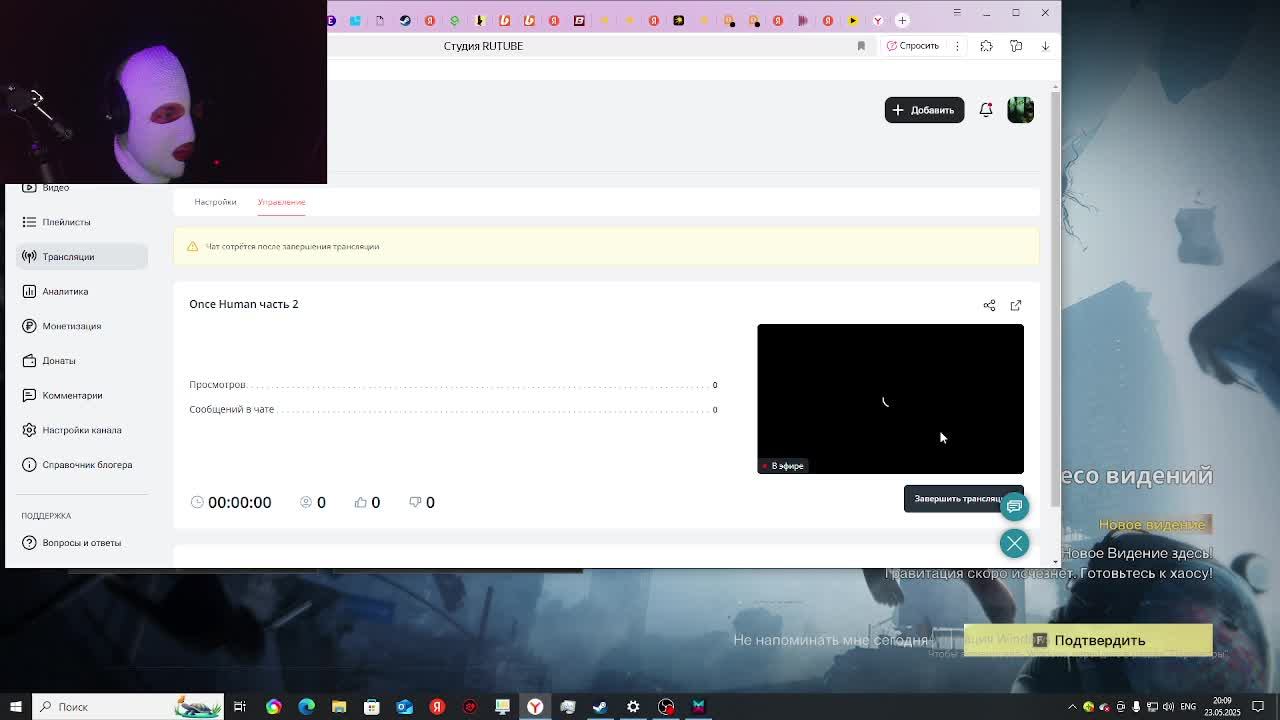Click Сообщений в чате statistics row
Viewport: 1280px width, 720px height.
click(453, 409)
